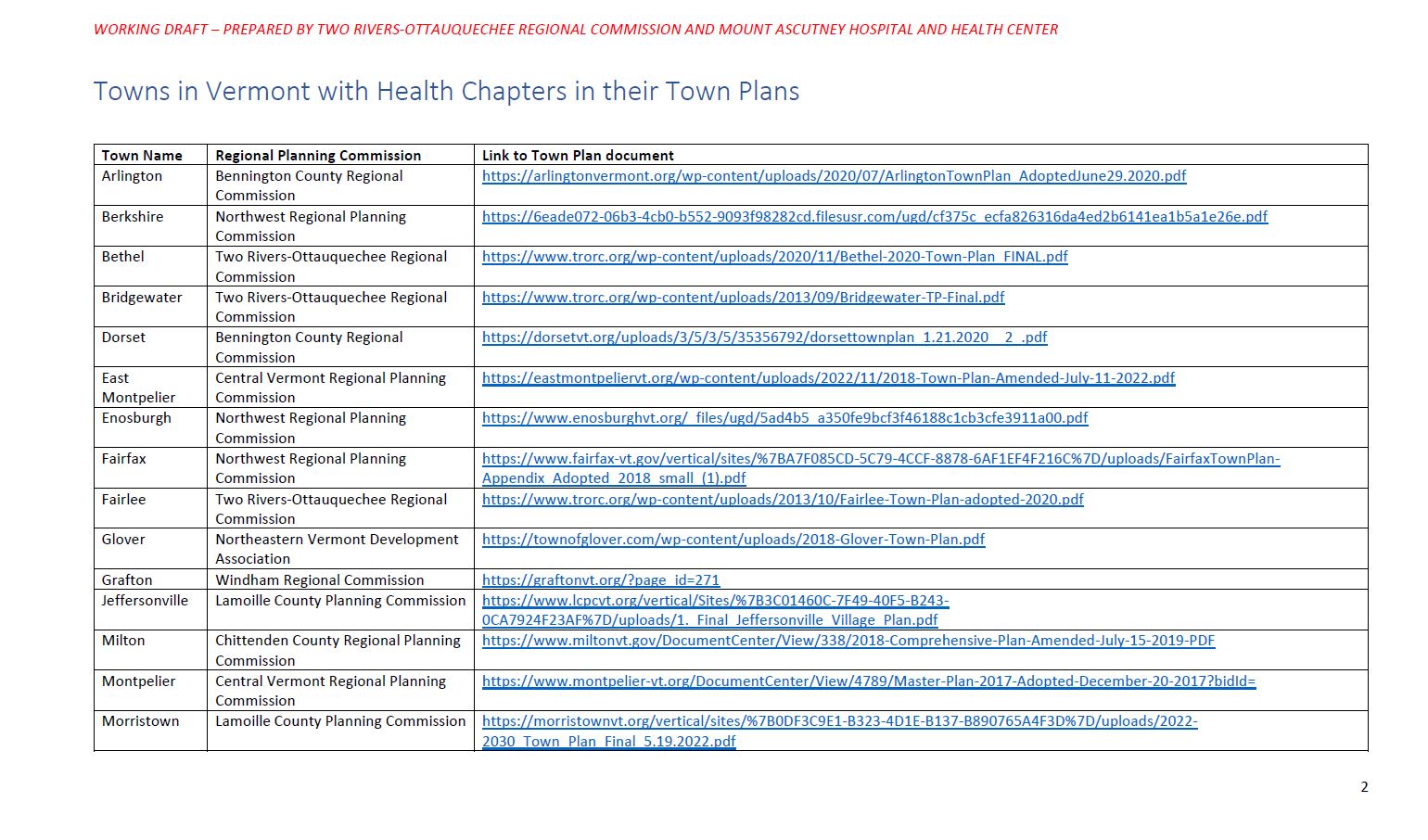
Task: Open the Fairlee Town Plan adopted 2020 link
Action: tap(783, 500)
